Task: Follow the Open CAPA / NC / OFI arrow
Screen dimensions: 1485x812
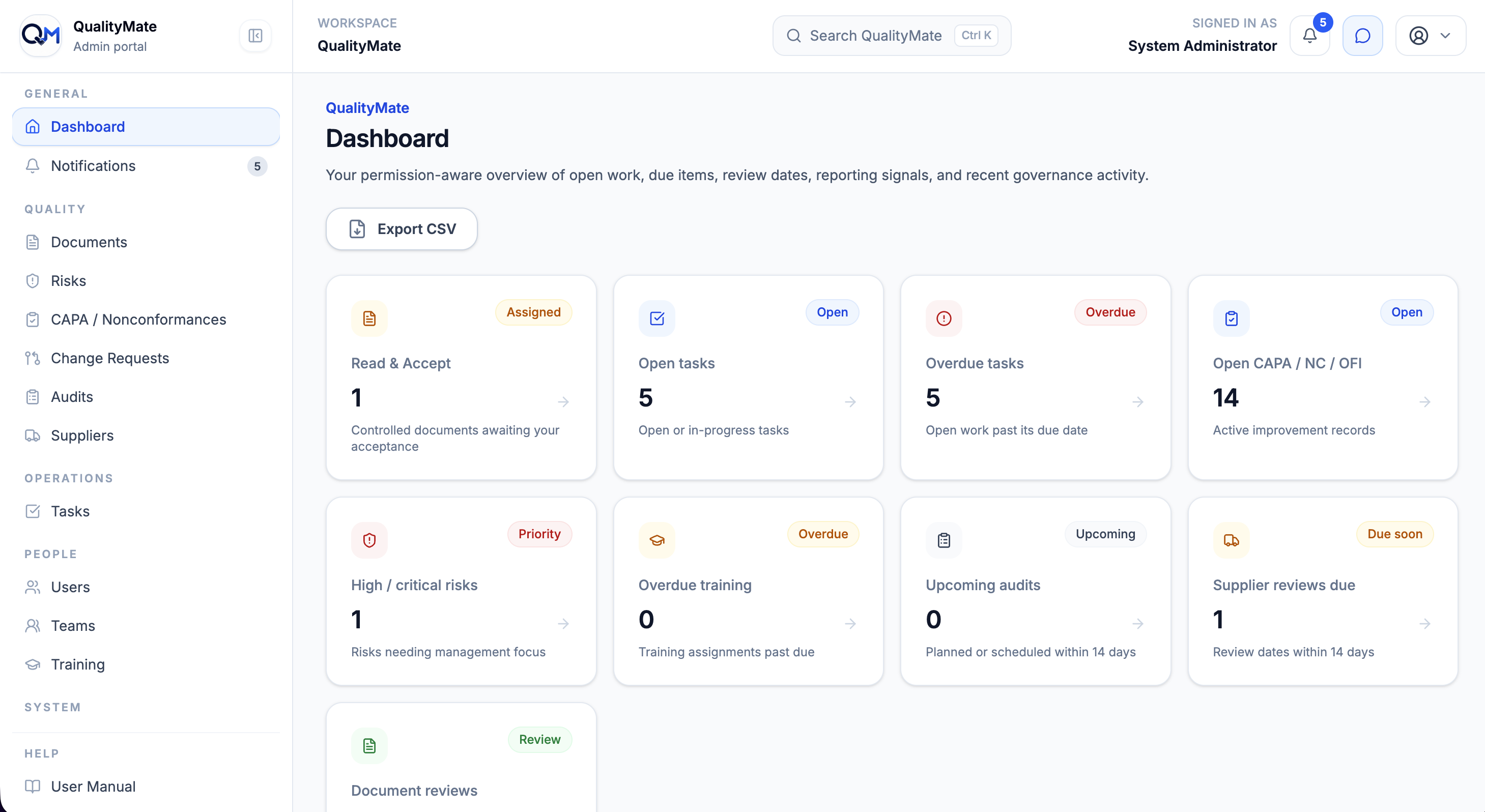Action: [x=1425, y=402]
